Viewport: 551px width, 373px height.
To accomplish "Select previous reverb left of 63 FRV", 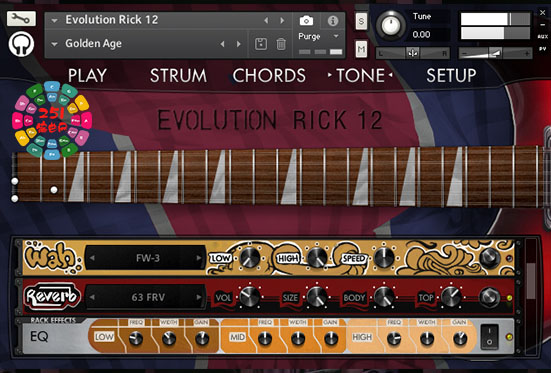I will pyautogui.click(x=92, y=297).
